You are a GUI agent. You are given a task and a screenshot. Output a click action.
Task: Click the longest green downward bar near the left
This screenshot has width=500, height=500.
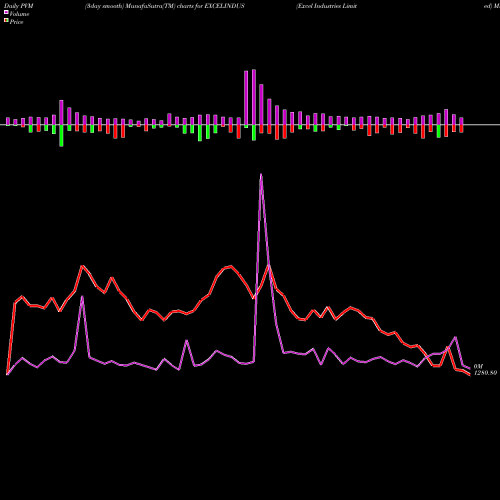(61, 136)
